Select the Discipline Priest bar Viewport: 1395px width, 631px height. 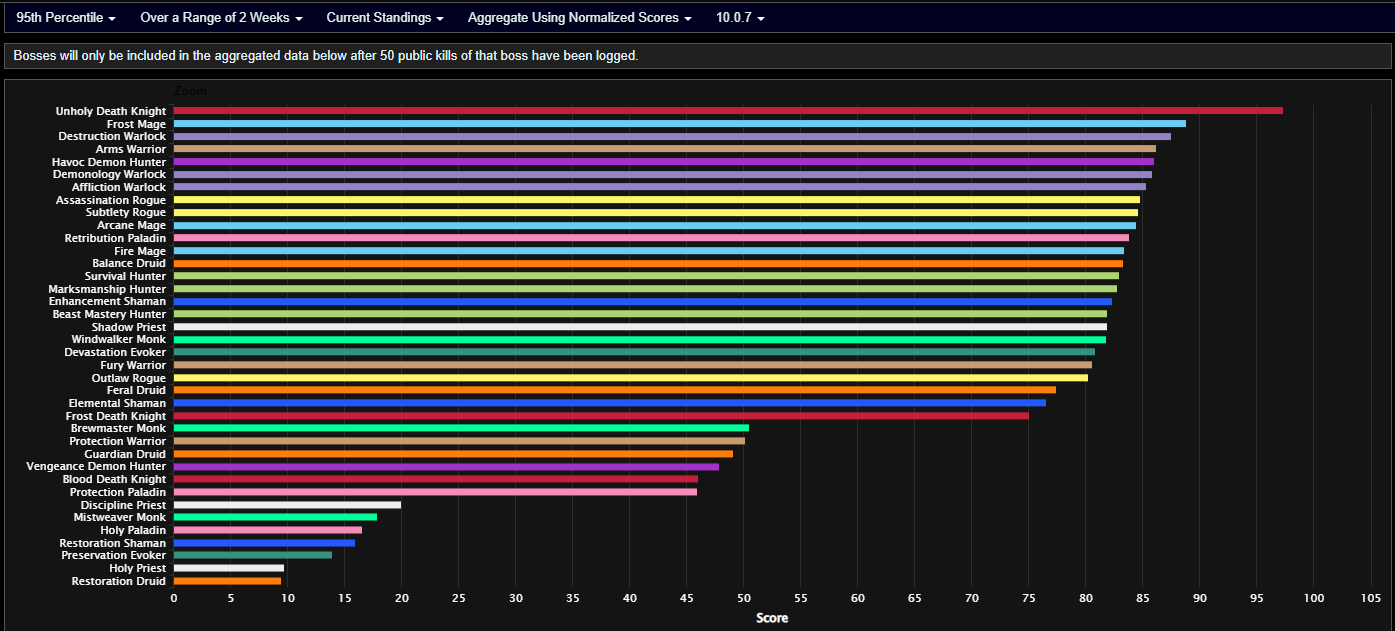pos(287,505)
